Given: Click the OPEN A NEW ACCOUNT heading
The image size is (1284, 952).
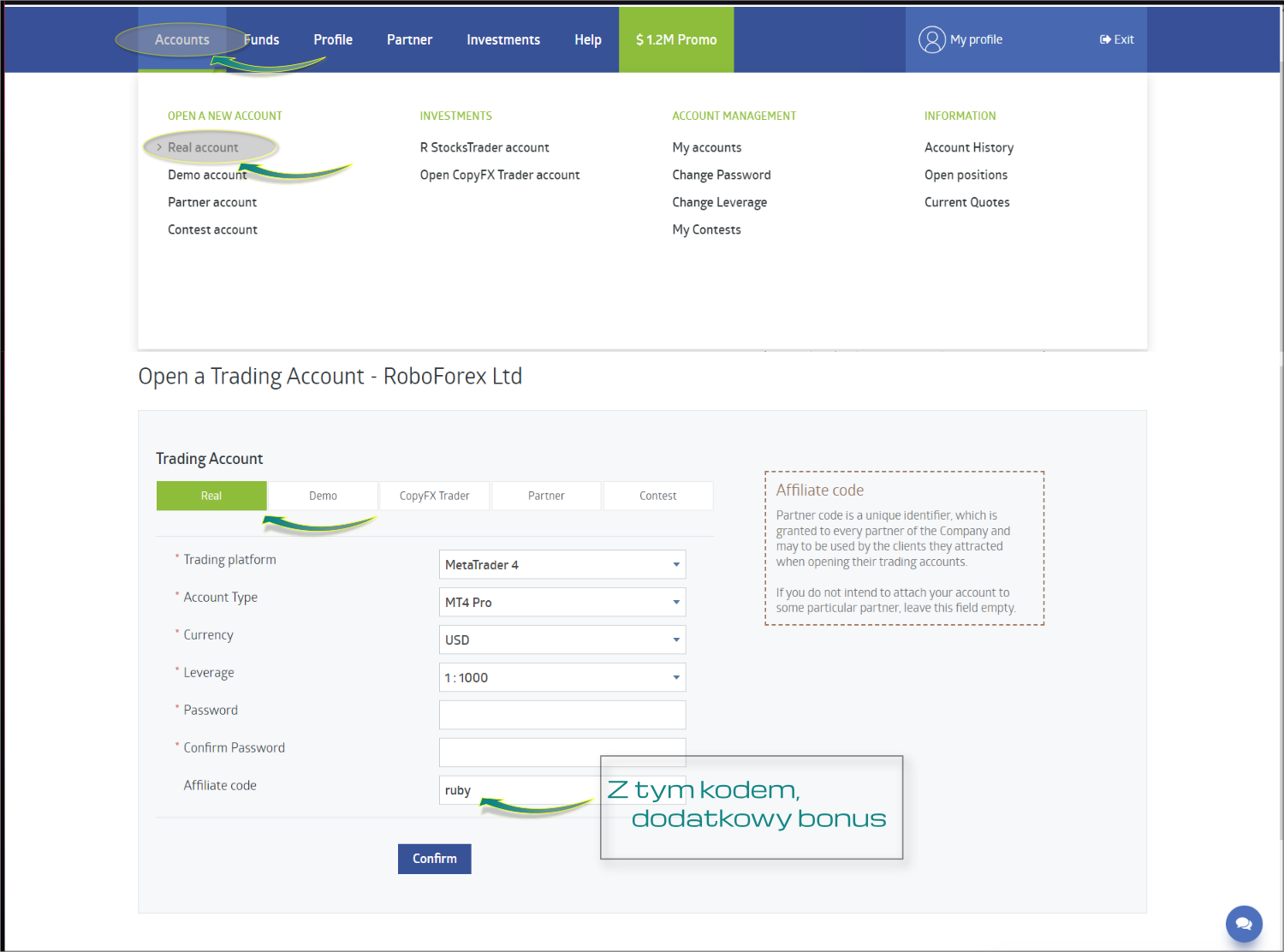Looking at the screenshot, I should tap(225, 116).
